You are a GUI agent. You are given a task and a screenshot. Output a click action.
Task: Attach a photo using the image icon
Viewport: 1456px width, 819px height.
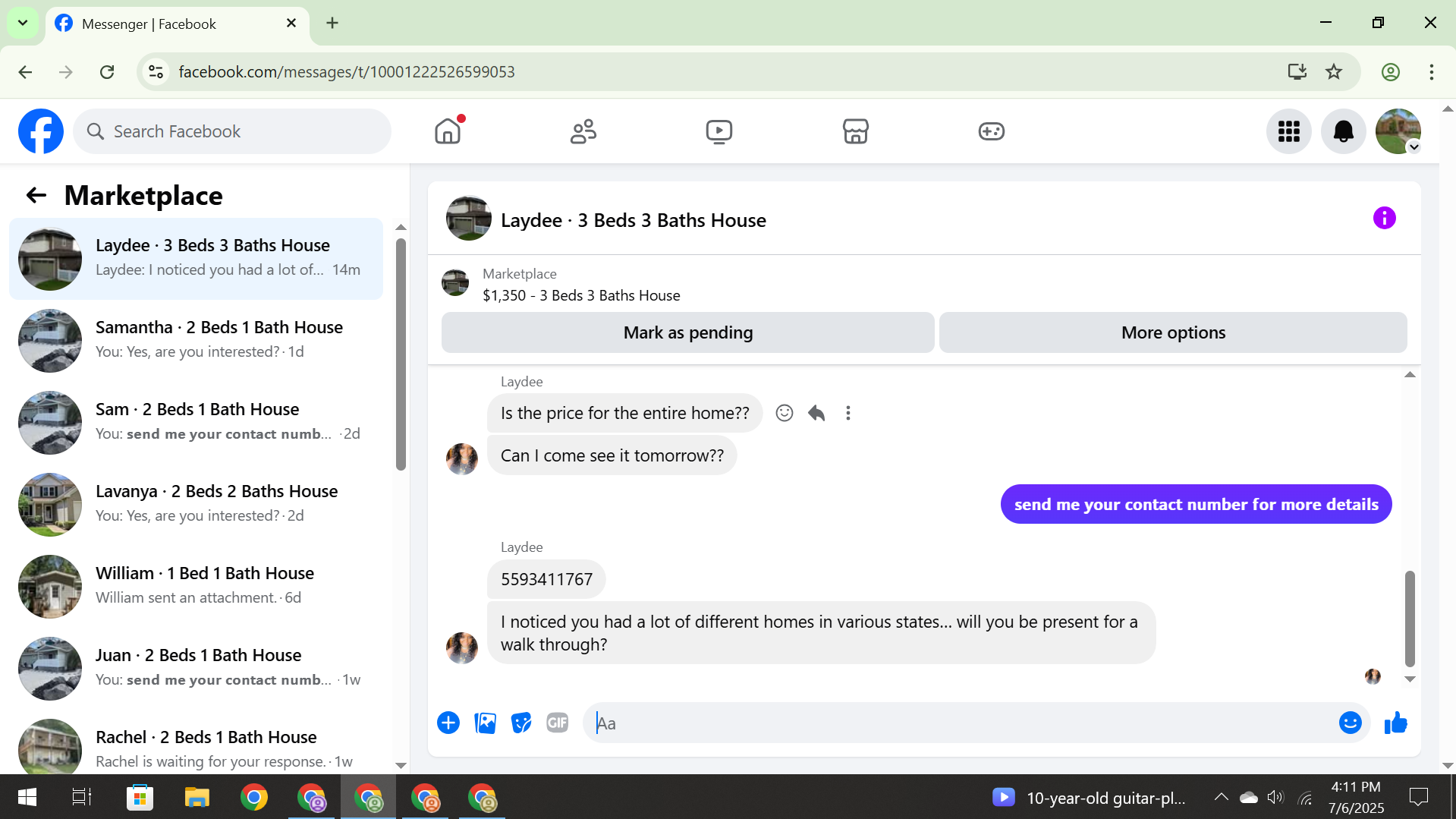[x=485, y=723]
